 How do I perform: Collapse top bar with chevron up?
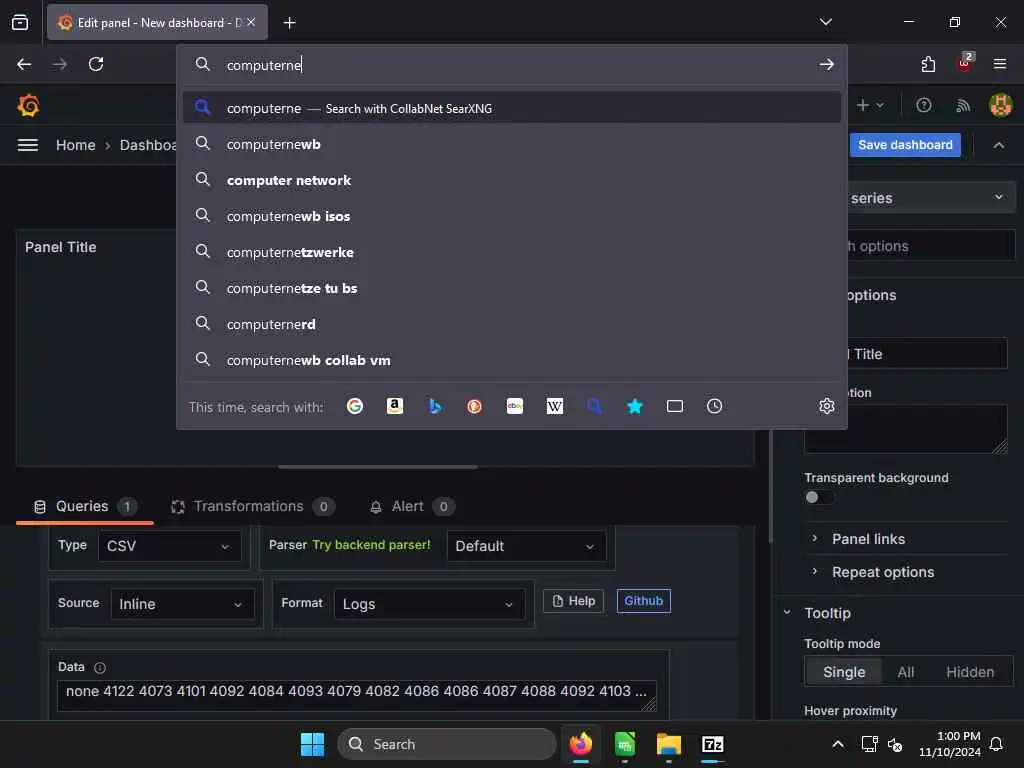click(x=999, y=145)
